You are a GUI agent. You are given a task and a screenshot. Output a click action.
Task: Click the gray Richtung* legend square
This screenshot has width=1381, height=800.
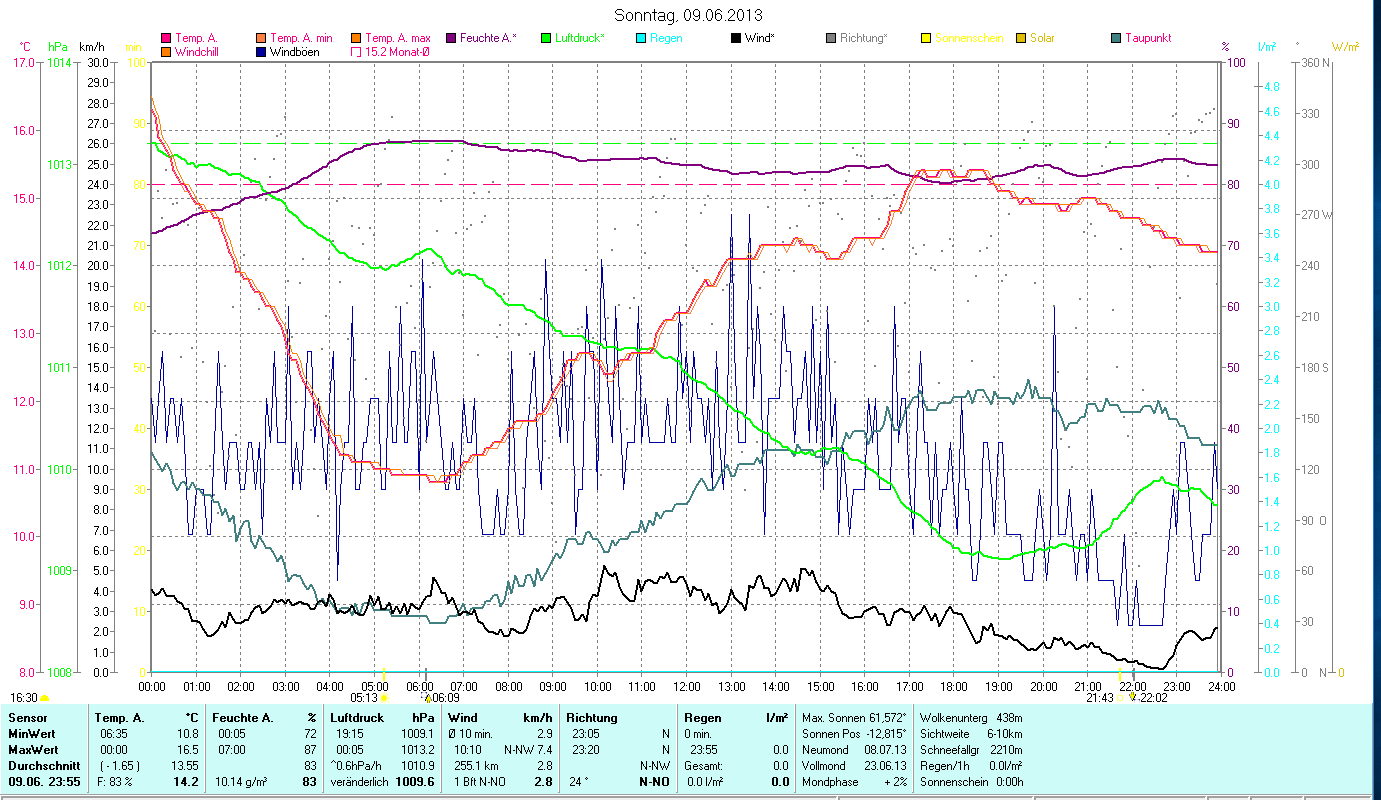(830, 39)
